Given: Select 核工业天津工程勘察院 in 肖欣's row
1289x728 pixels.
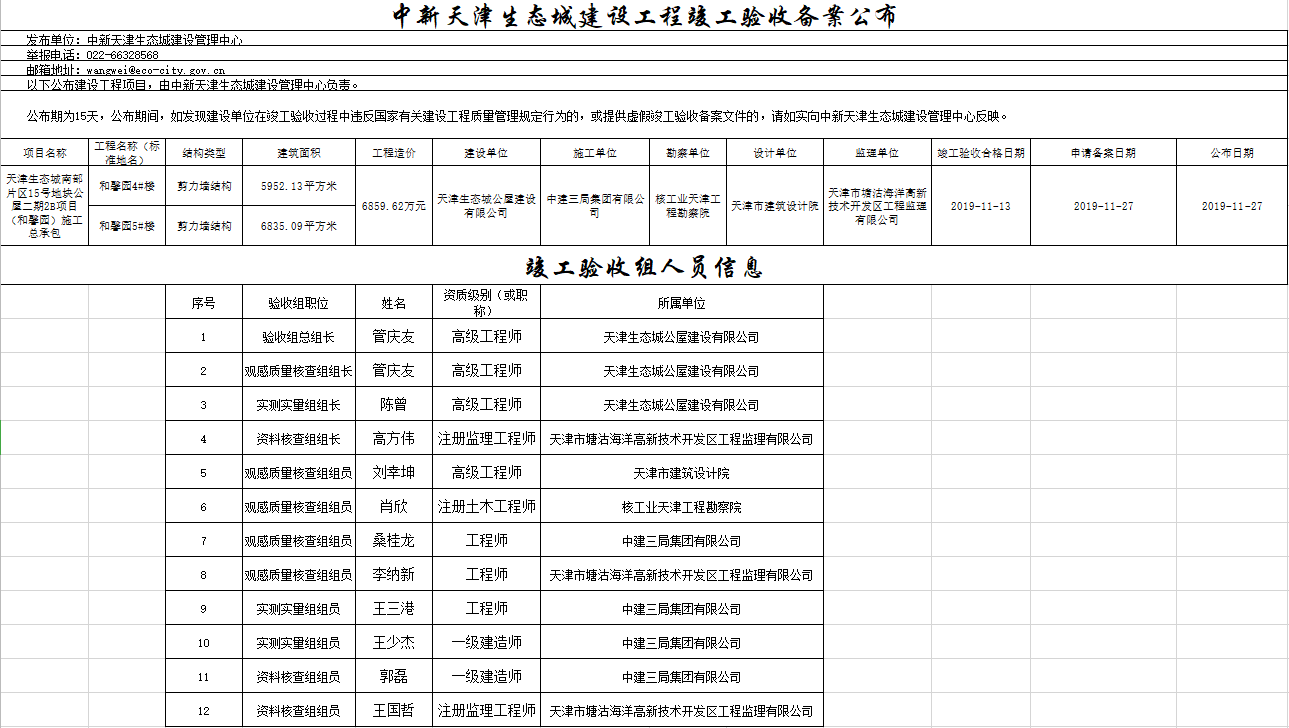Looking at the screenshot, I should (x=681, y=507).
